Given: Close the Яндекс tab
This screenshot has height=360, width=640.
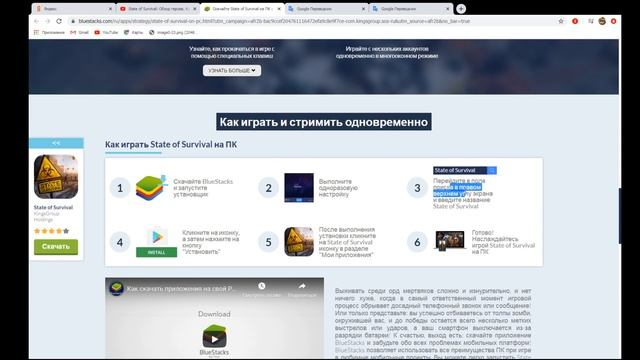Looking at the screenshot, I should click(x=110, y=9).
